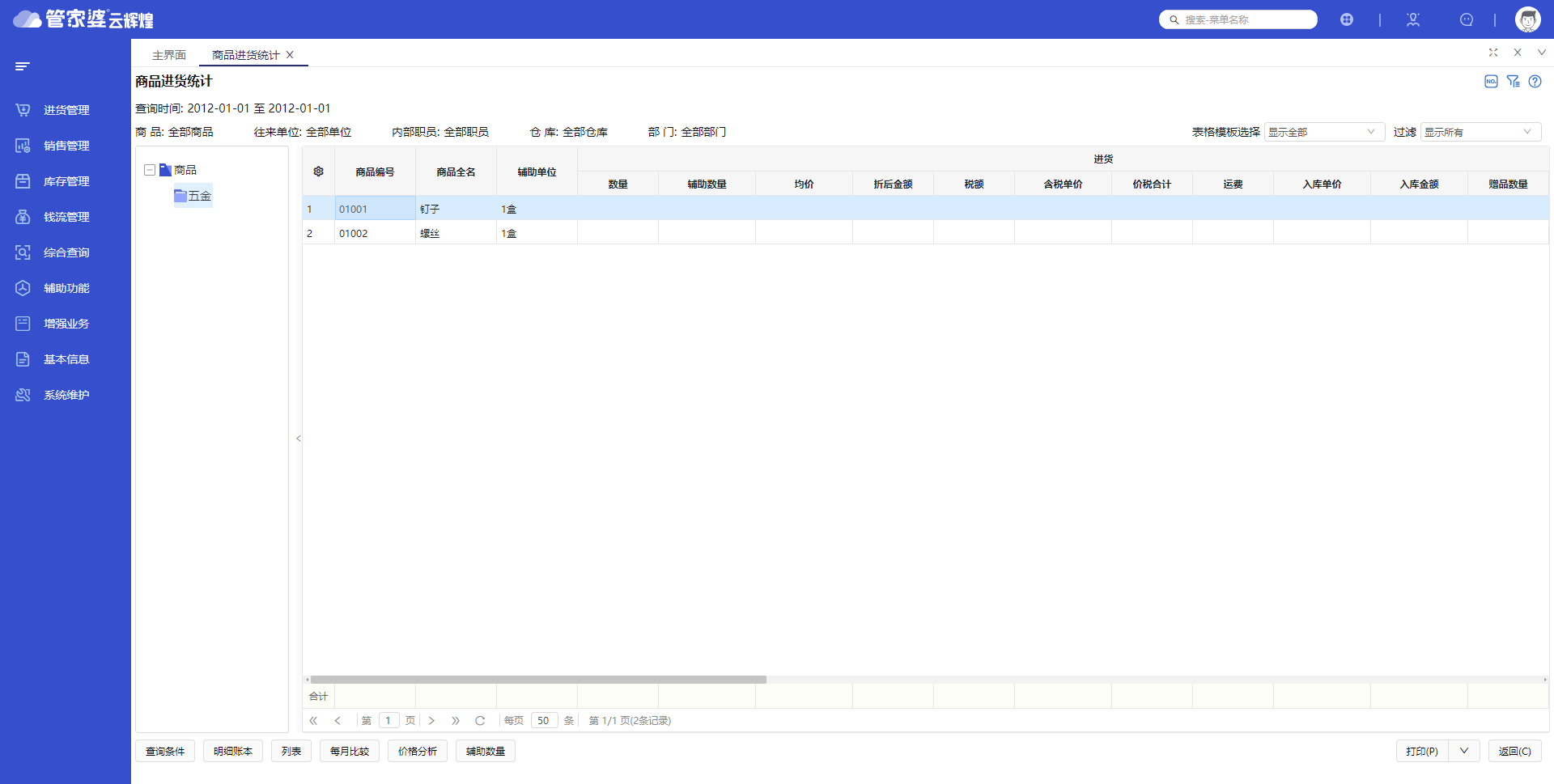Click the 系统维护 maintenance icon
1554x784 pixels.
(23, 395)
